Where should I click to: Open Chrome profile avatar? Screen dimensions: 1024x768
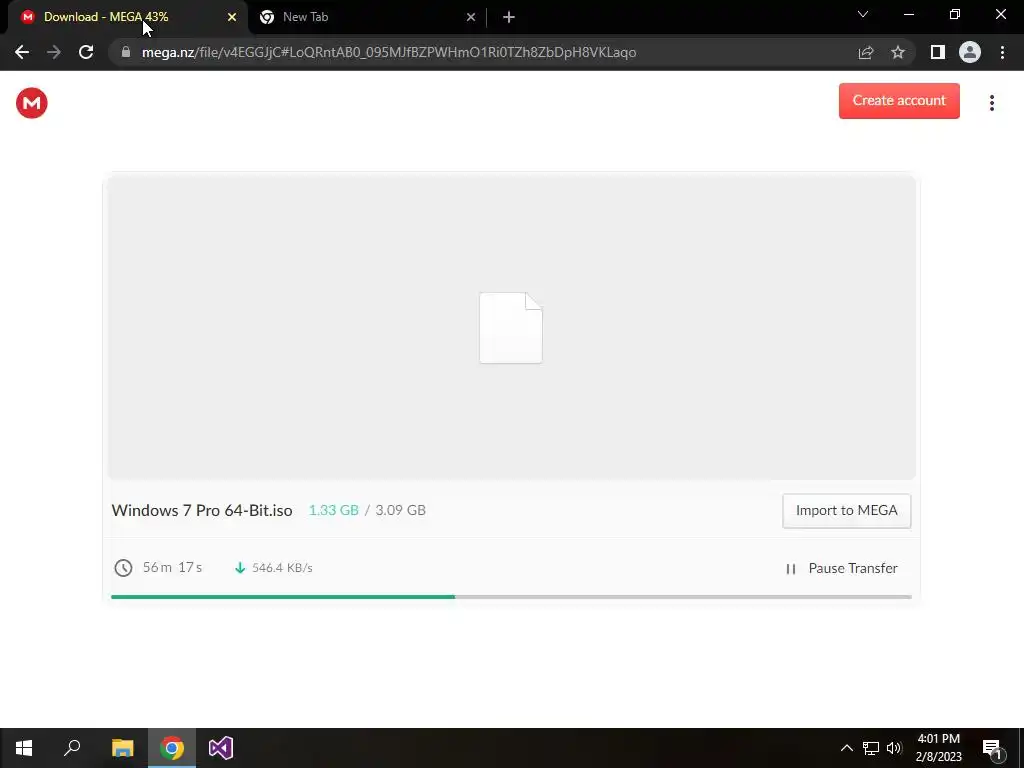click(x=970, y=52)
